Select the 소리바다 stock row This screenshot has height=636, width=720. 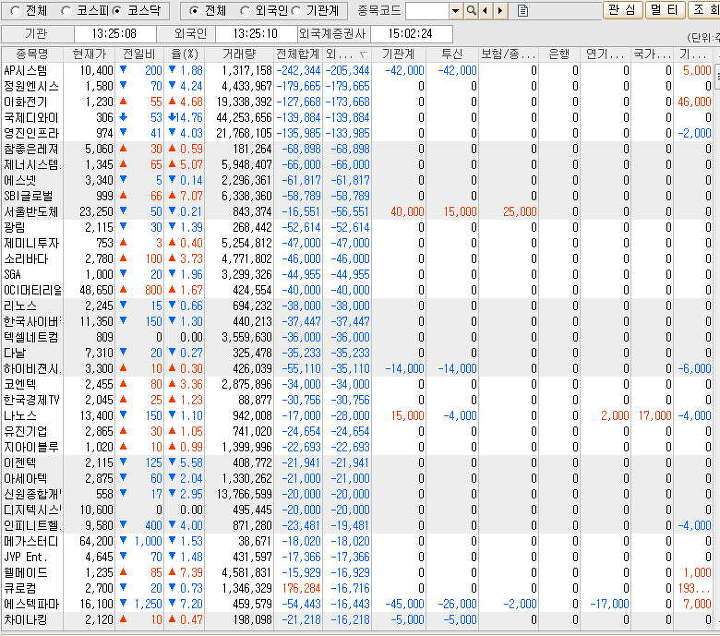(x=358, y=259)
